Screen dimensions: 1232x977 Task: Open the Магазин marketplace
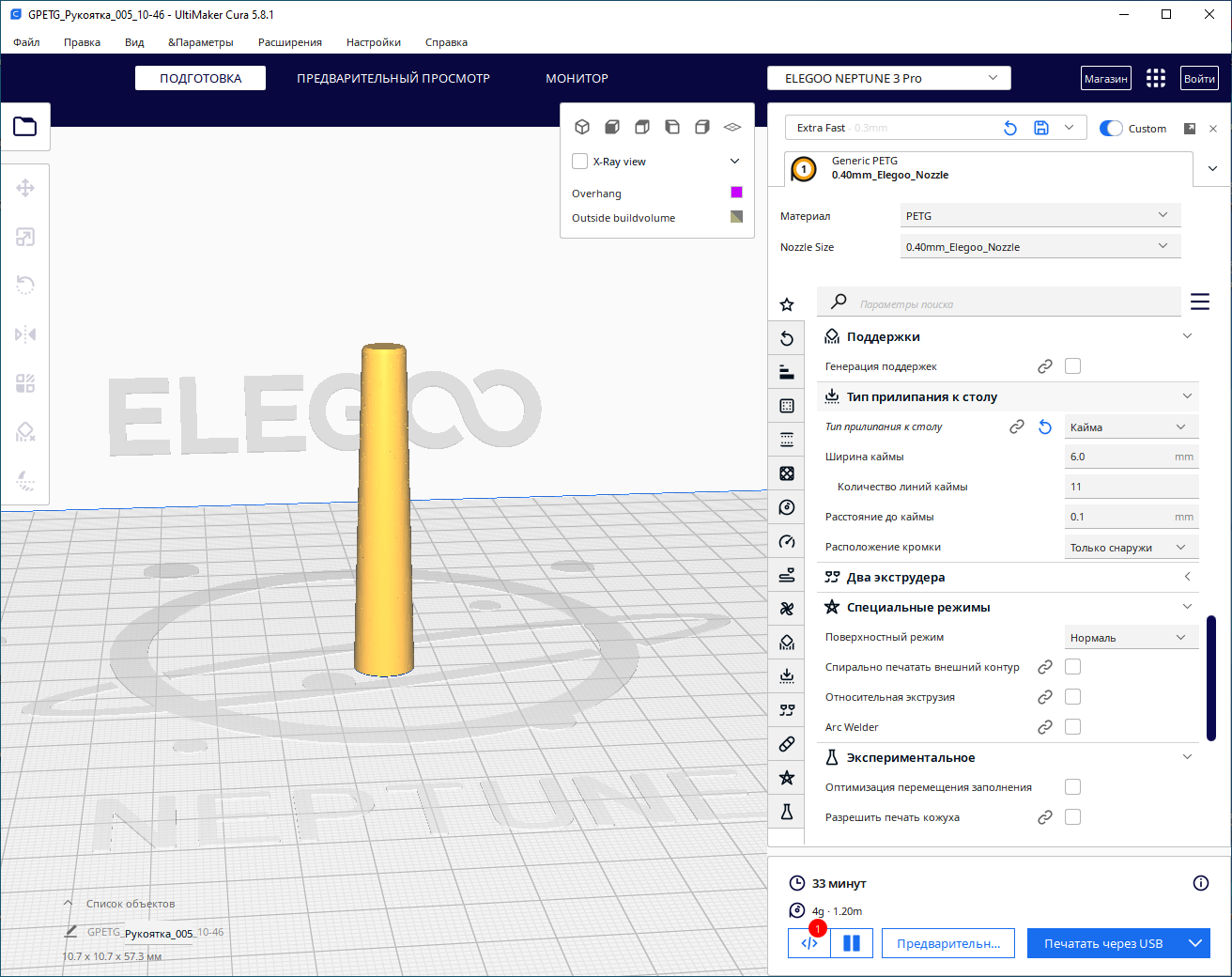tap(1106, 78)
